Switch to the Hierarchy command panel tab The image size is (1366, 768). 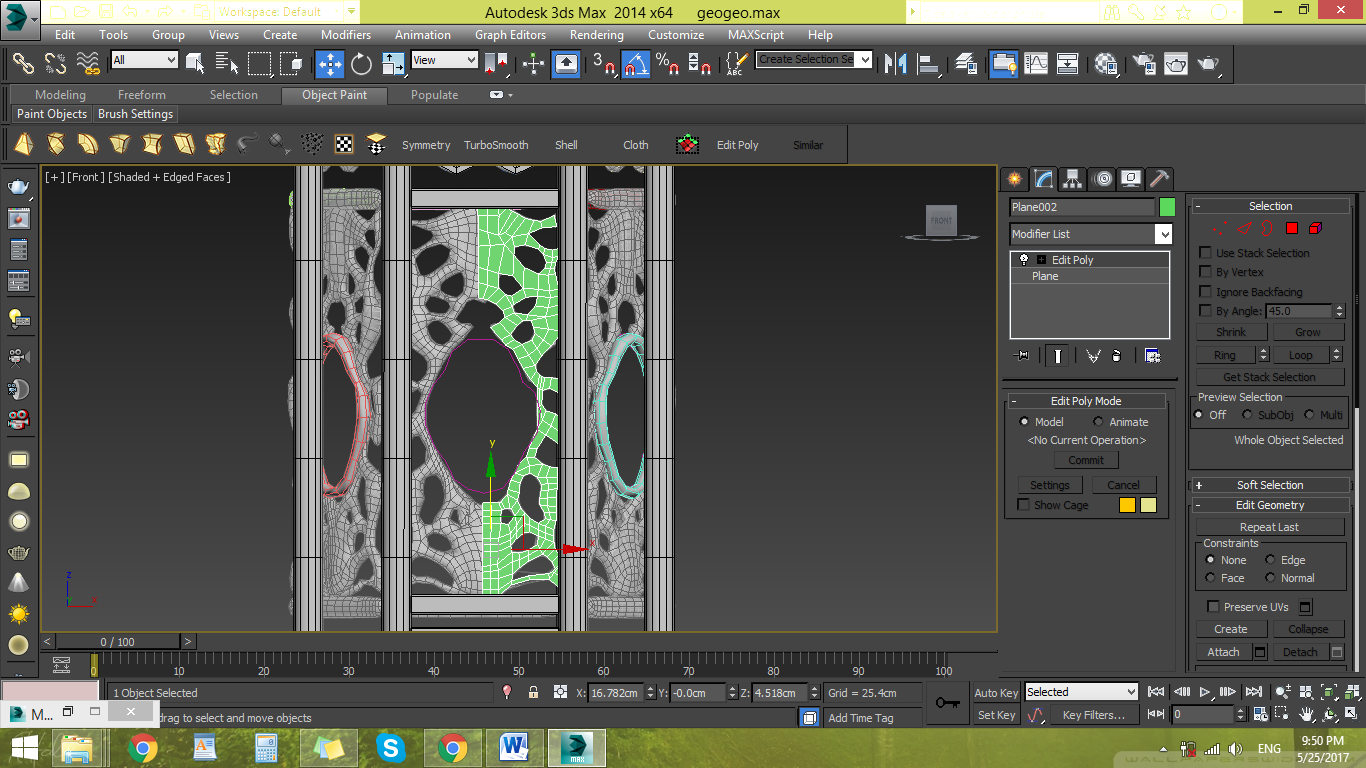pyautogui.click(x=1073, y=179)
